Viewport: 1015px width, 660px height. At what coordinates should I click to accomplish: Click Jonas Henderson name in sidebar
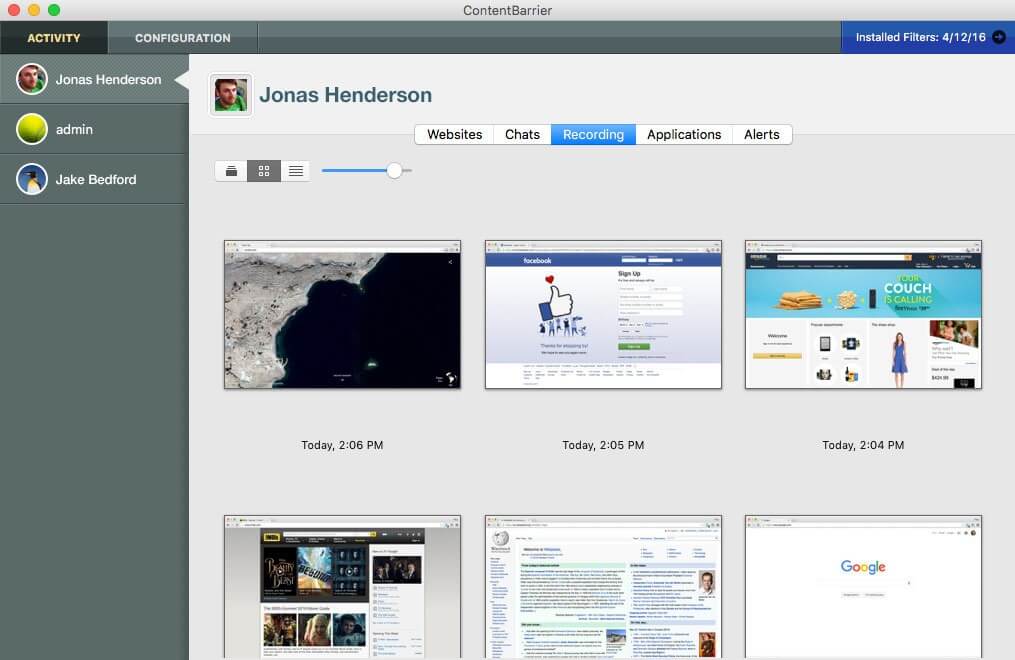click(x=108, y=80)
